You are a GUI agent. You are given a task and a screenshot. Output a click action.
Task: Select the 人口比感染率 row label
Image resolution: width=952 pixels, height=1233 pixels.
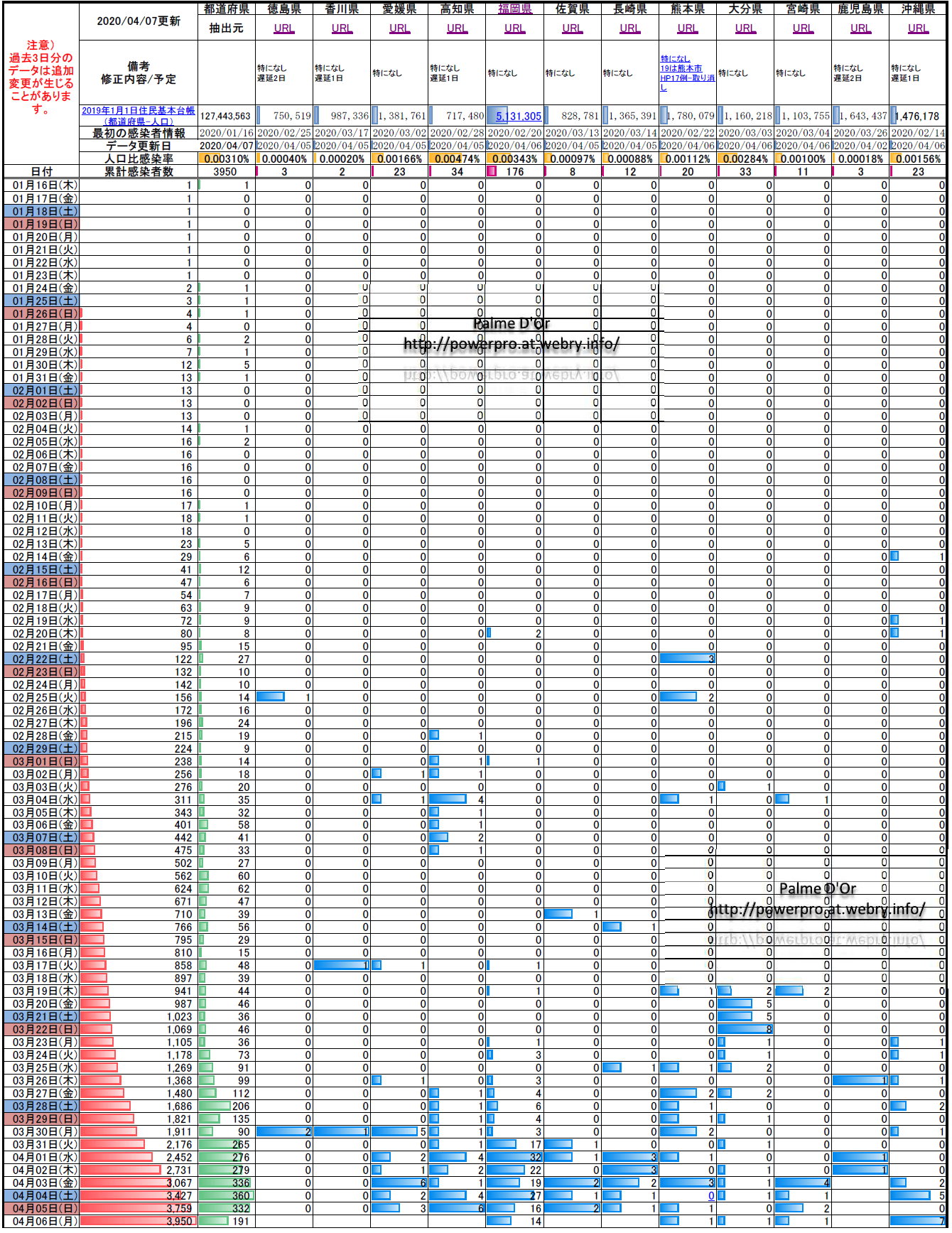(139, 158)
